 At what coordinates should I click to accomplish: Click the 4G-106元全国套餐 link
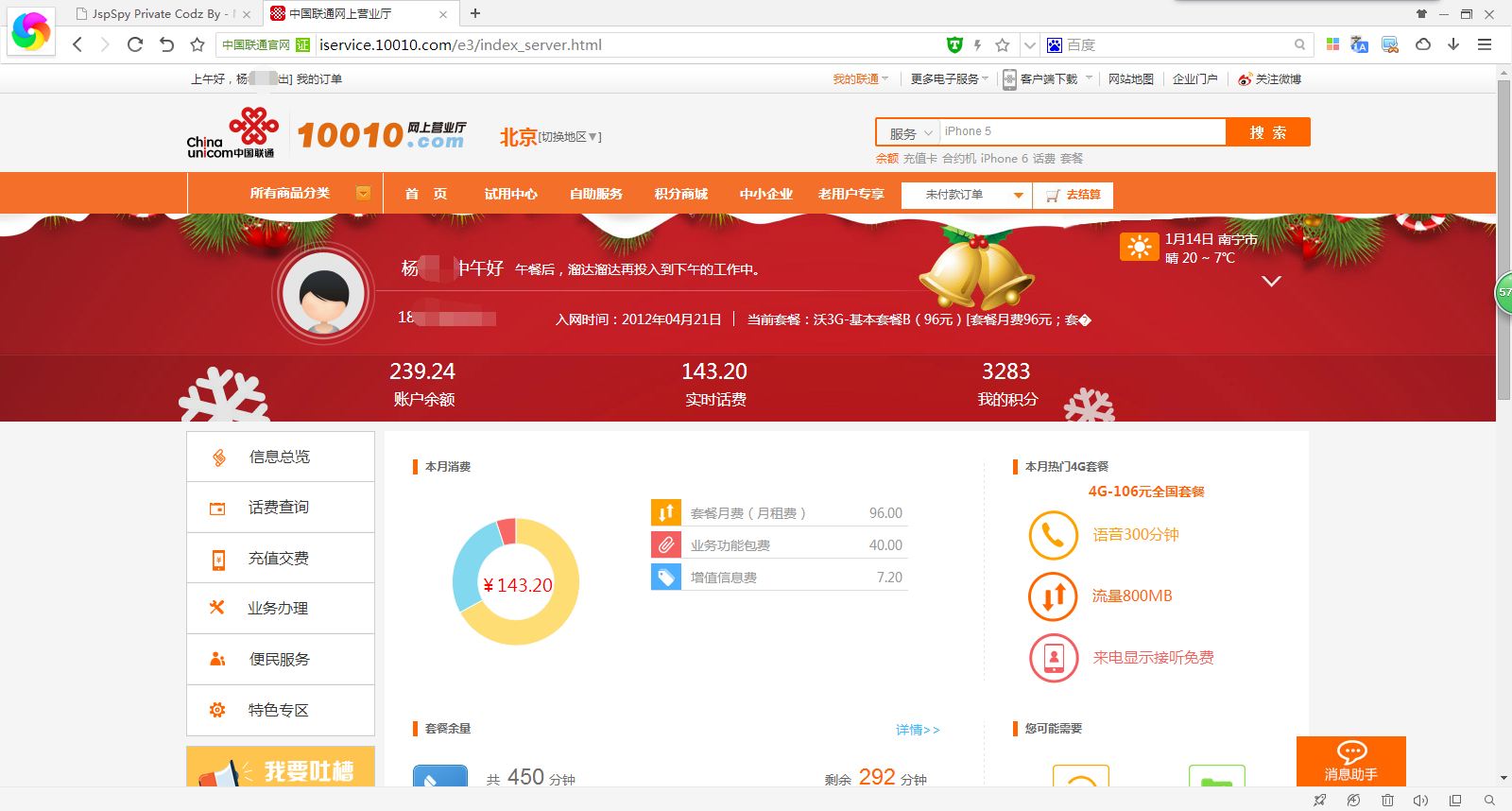tap(1146, 492)
